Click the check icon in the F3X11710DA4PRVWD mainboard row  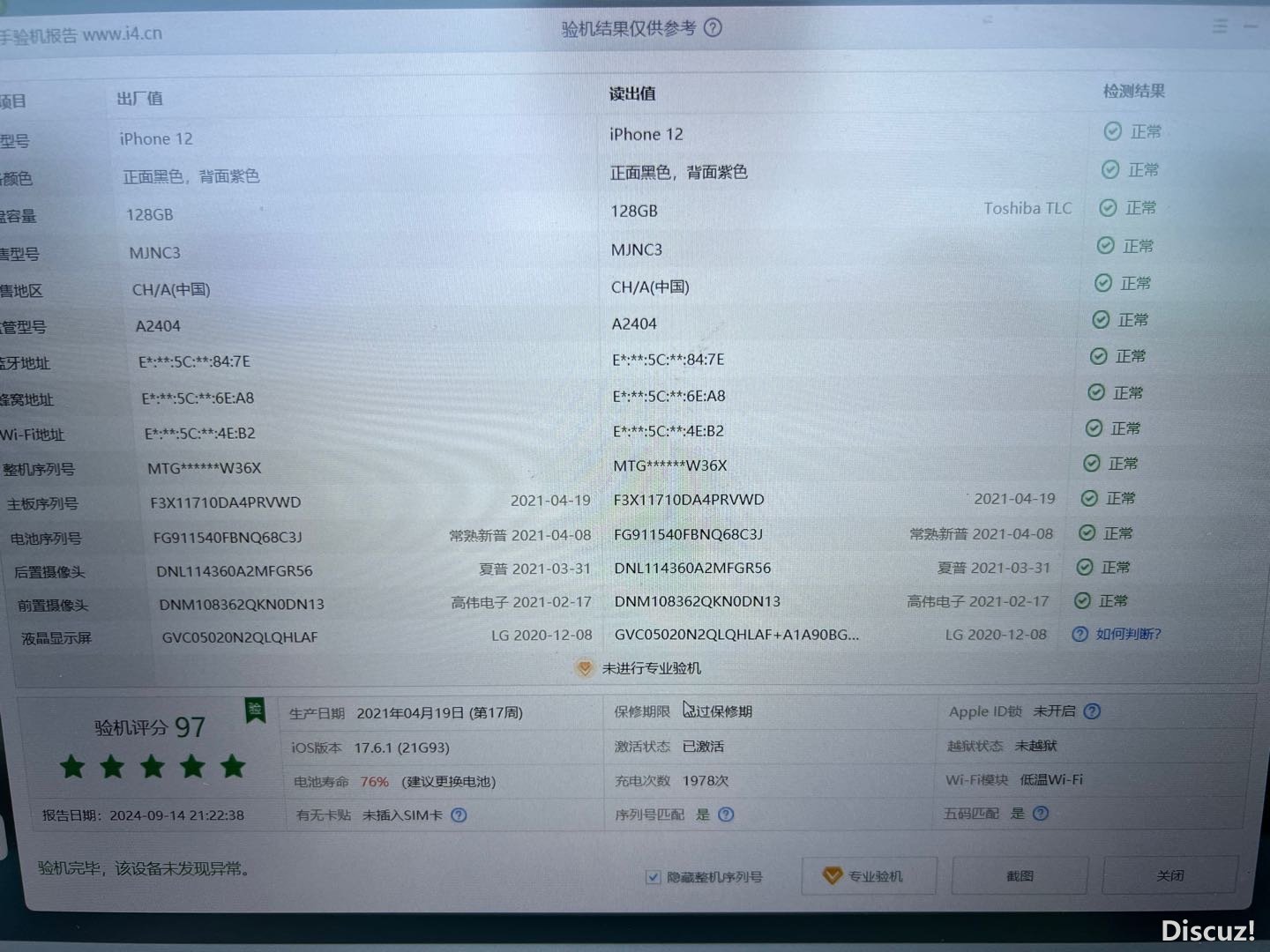(x=1089, y=498)
